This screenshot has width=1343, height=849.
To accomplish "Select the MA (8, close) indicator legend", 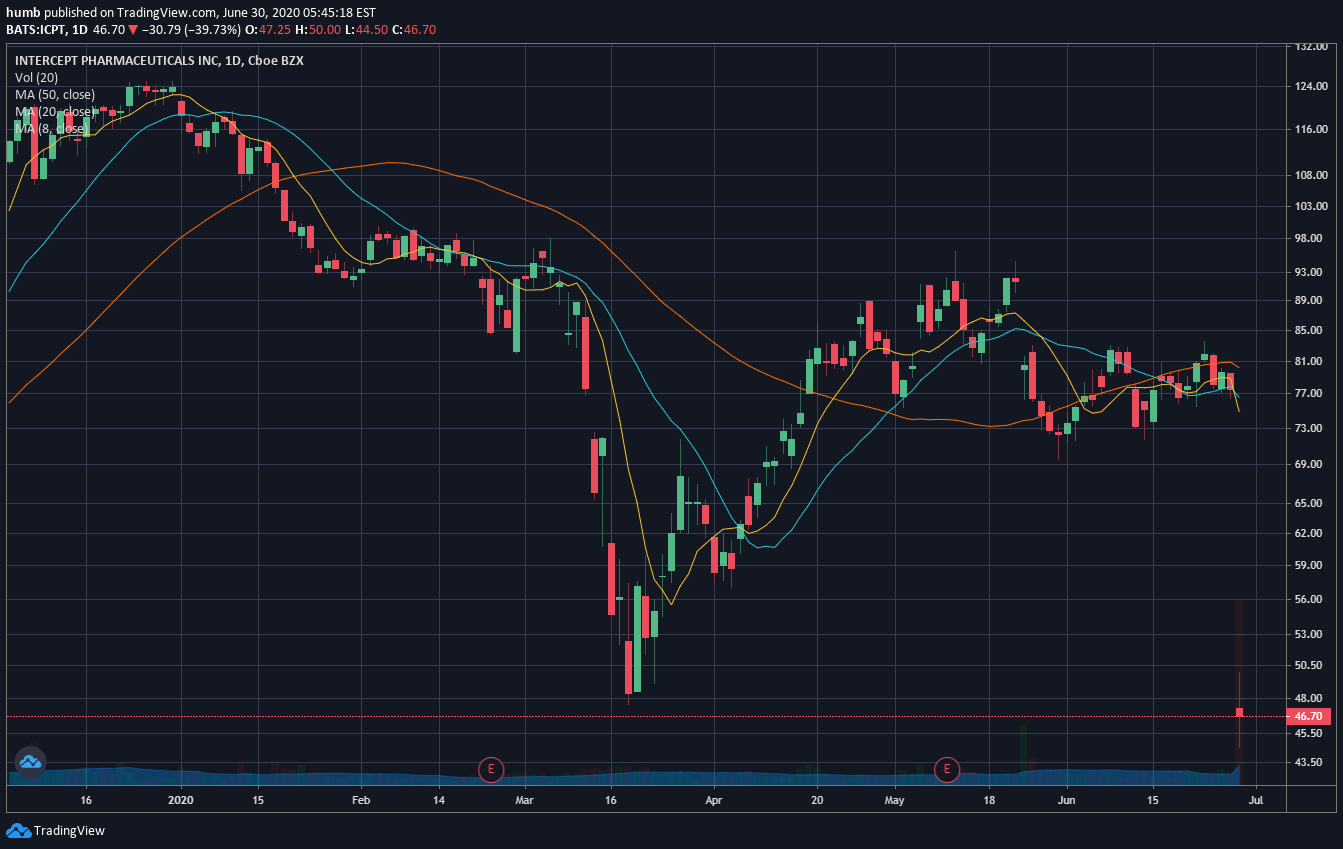I will [x=51, y=128].
